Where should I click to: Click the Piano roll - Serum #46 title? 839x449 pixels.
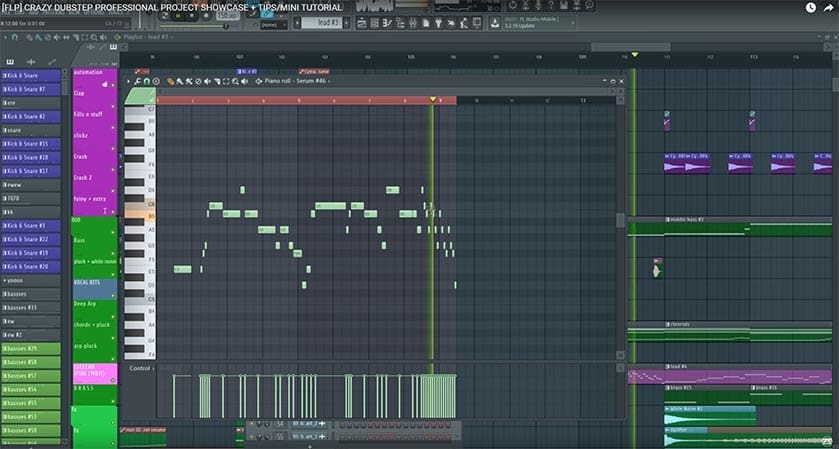pos(300,81)
